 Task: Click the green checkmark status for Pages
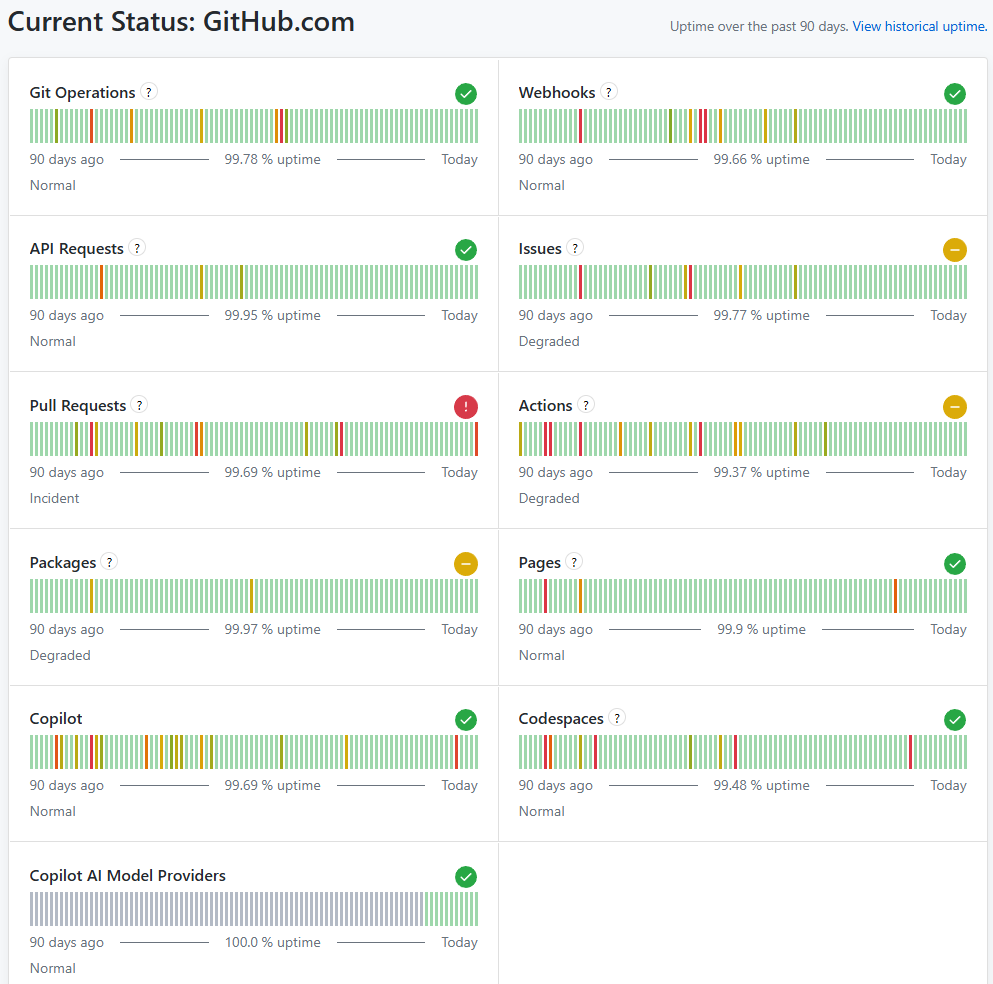[955, 564]
